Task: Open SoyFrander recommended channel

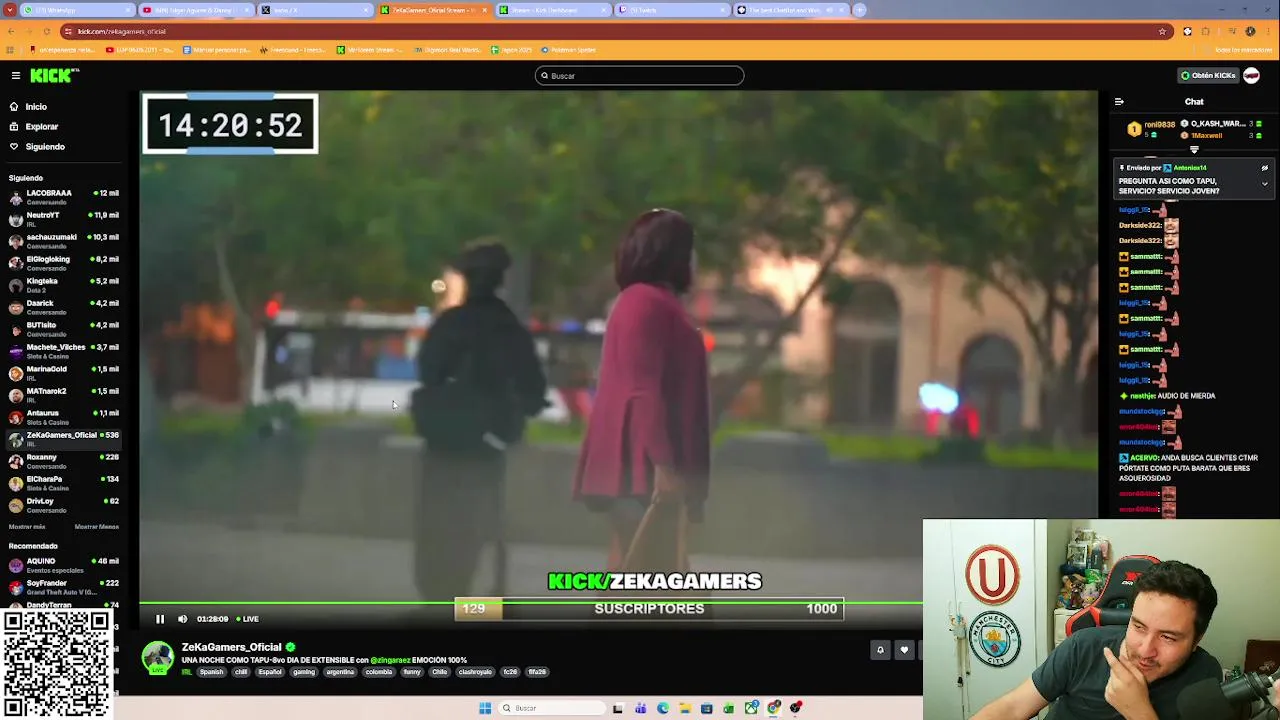Action: click(x=64, y=586)
